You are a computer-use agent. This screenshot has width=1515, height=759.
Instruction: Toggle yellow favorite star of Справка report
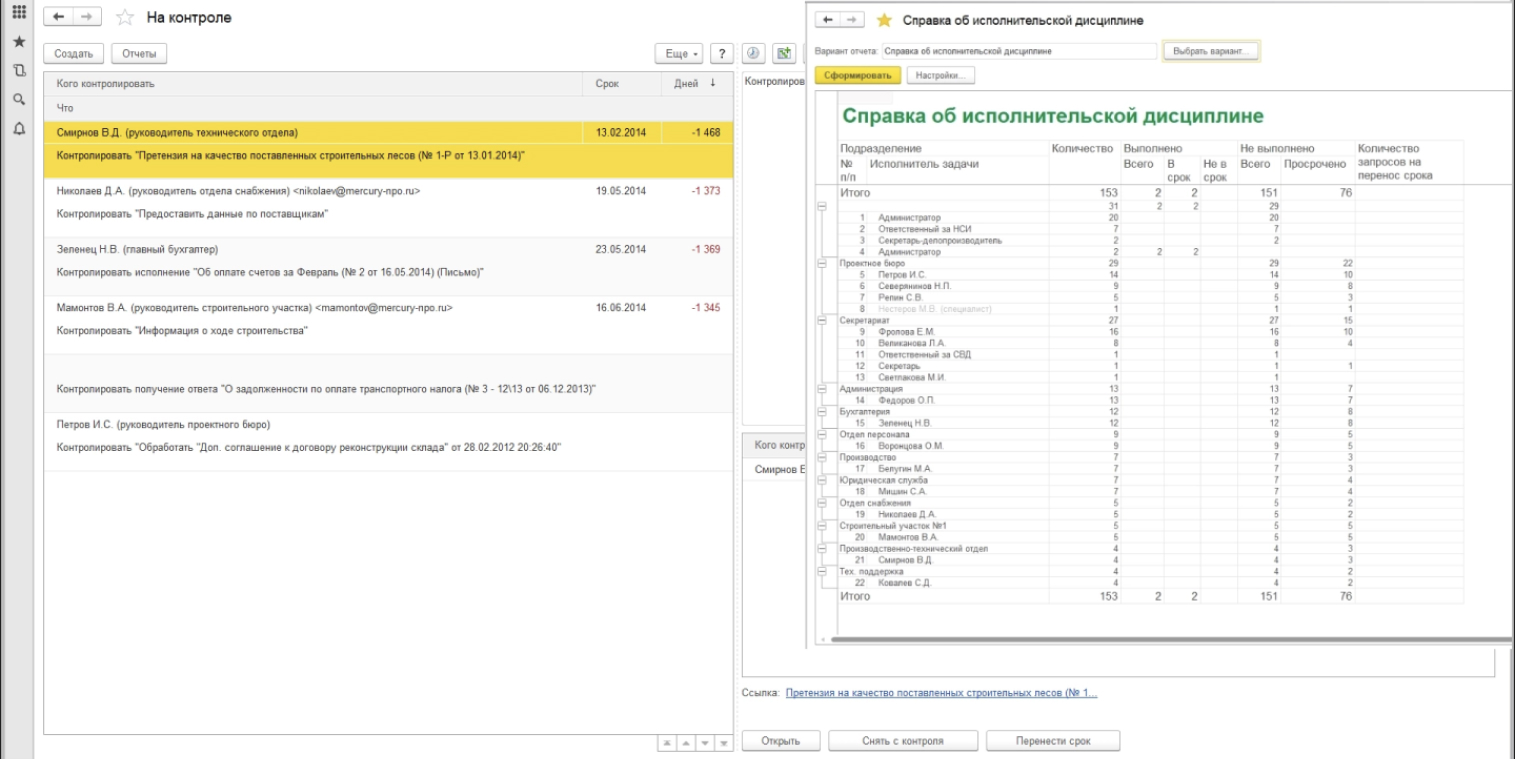pyautogui.click(x=883, y=20)
